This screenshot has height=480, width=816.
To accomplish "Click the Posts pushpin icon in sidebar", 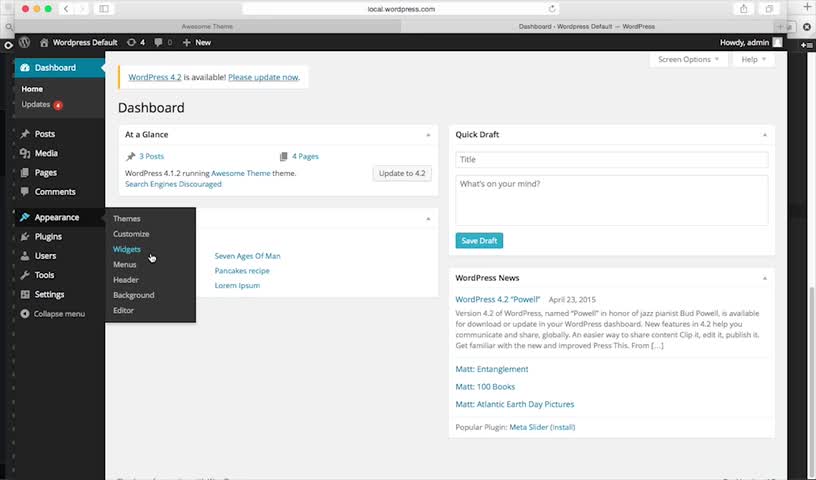I will click(24, 134).
